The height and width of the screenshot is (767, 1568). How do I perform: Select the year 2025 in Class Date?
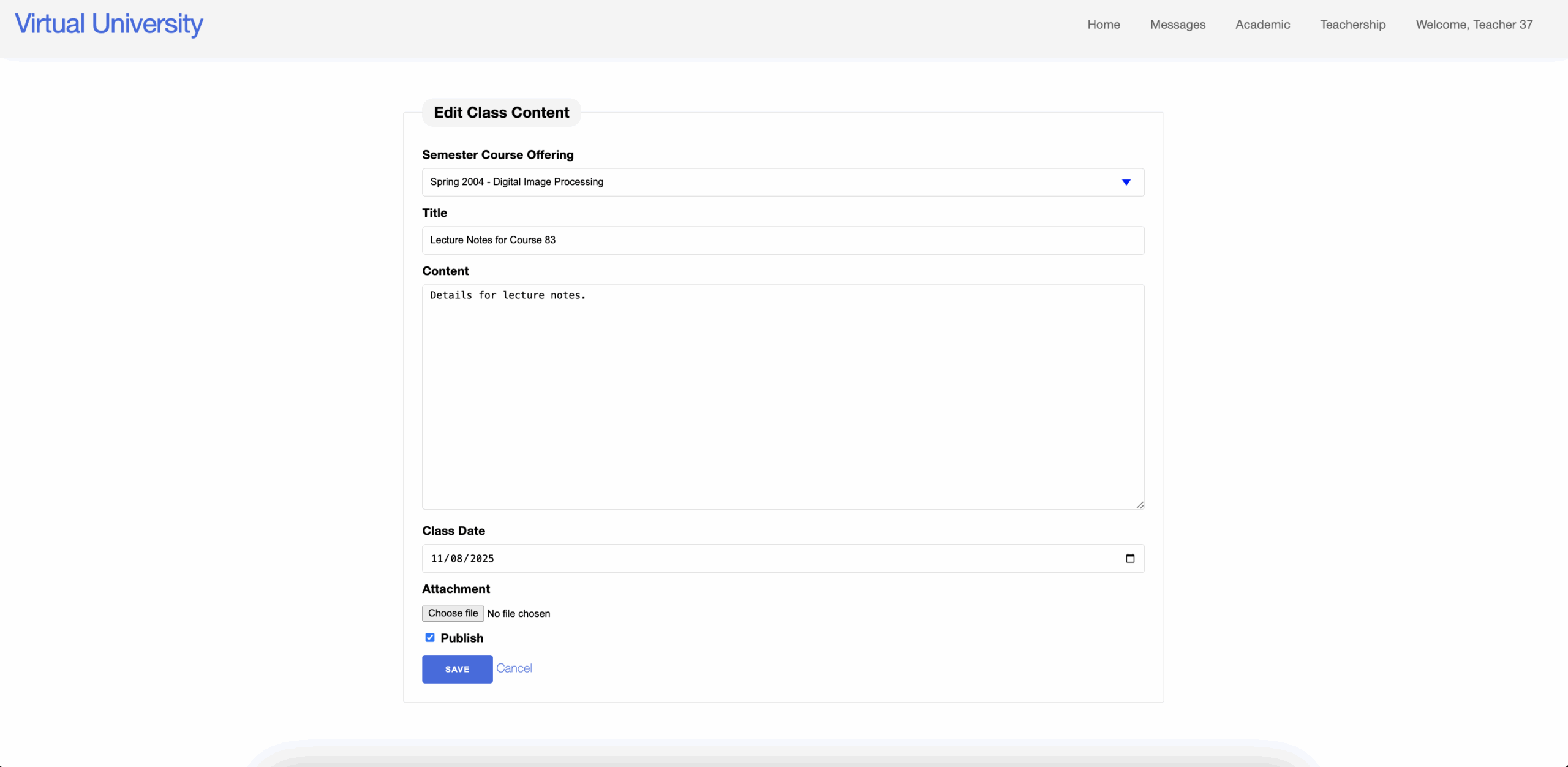[x=481, y=559]
